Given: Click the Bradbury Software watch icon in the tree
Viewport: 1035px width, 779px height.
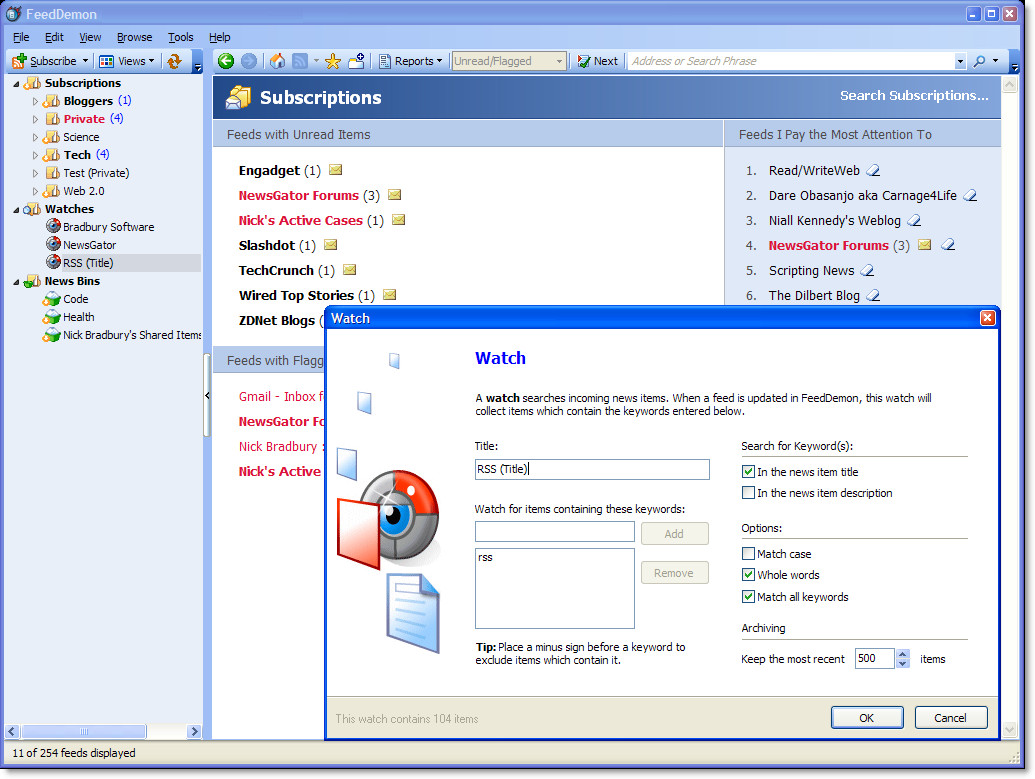Looking at the screenshot, I should tap(53, 226).
